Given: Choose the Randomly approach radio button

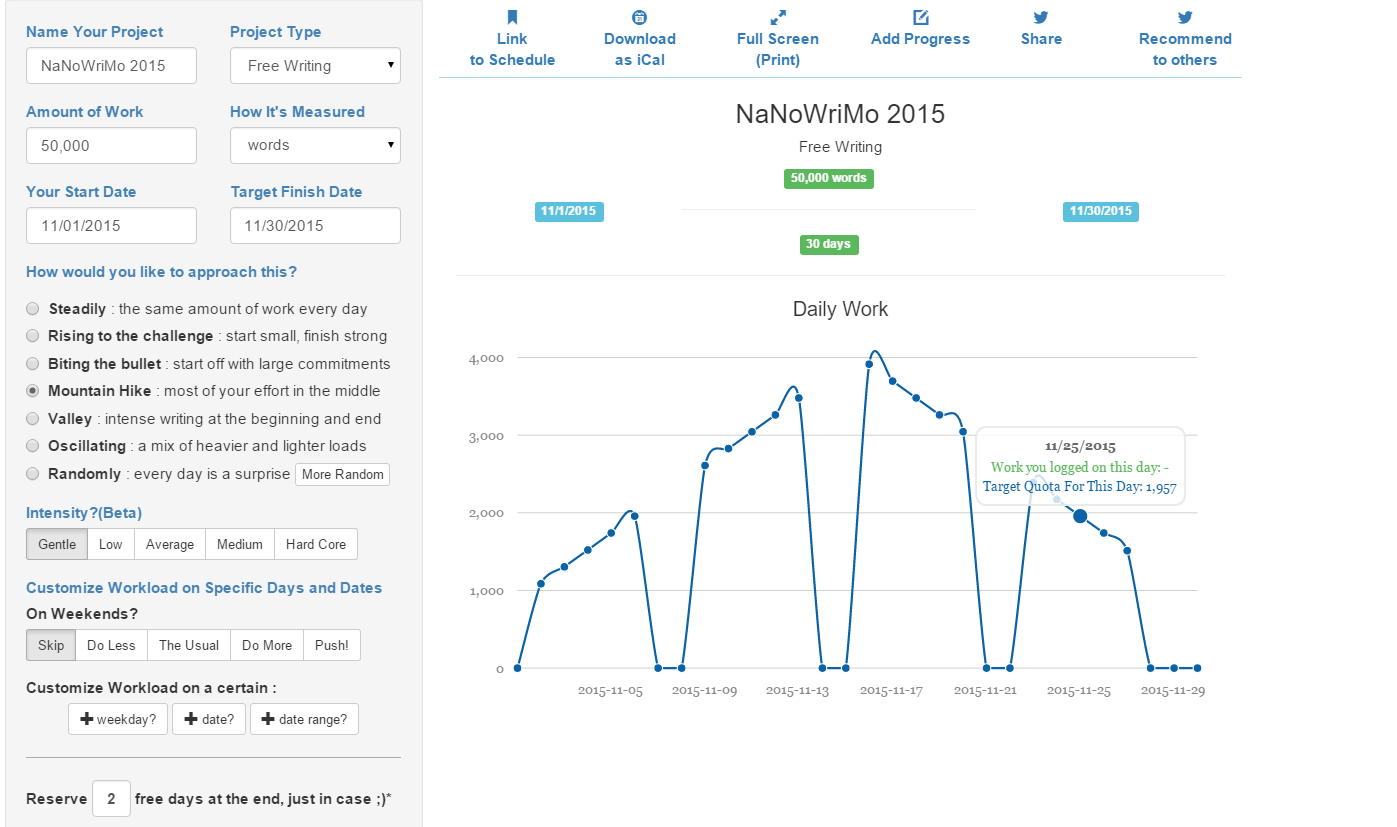Looking at the screenshot, I should pyautogui.click(x=33, y=474).
